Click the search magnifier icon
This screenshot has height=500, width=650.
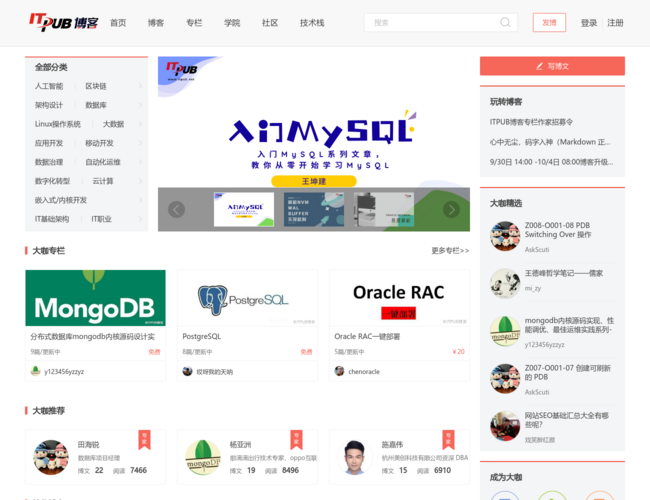tap(505, 22)
